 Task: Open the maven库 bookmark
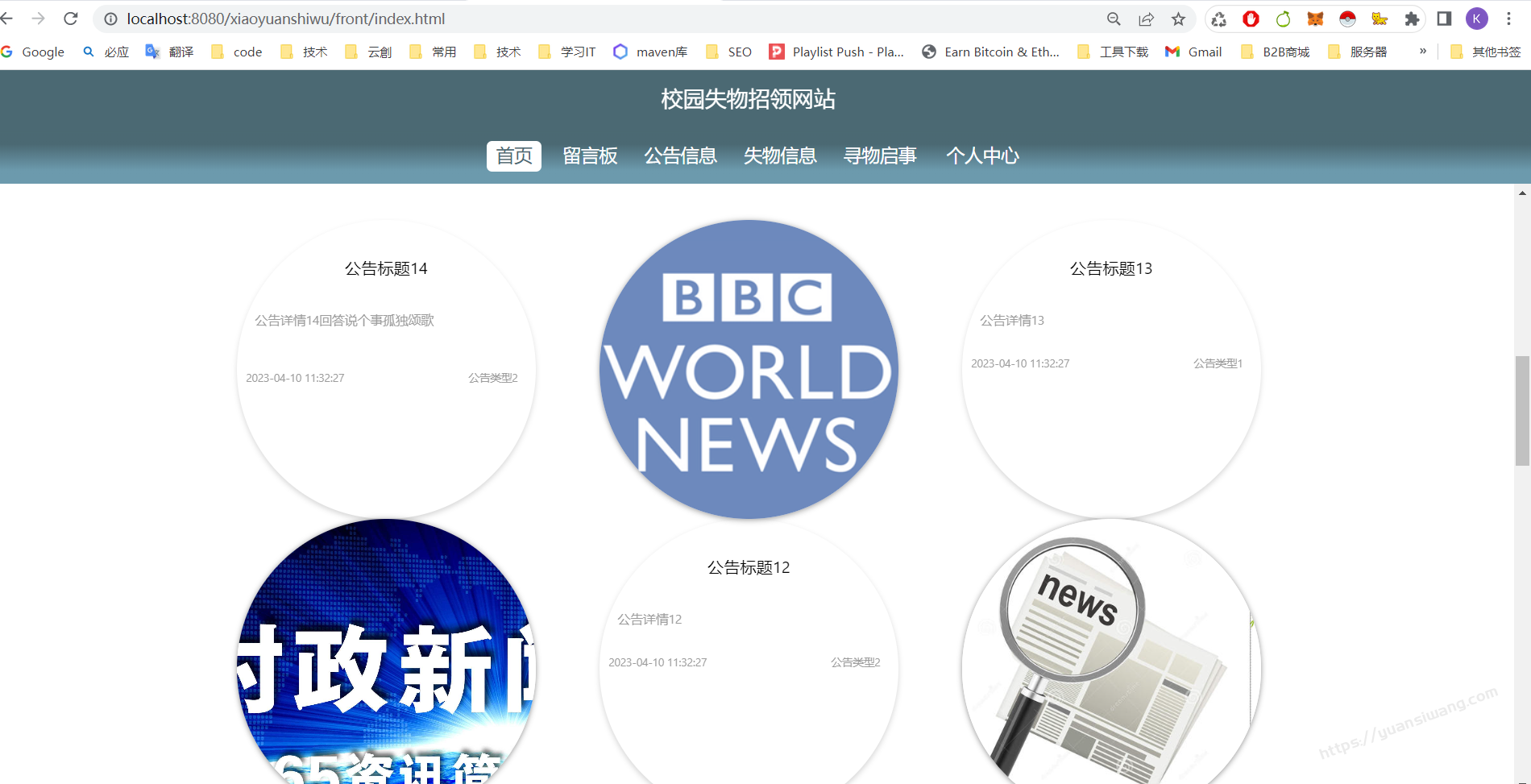point(650,52)
